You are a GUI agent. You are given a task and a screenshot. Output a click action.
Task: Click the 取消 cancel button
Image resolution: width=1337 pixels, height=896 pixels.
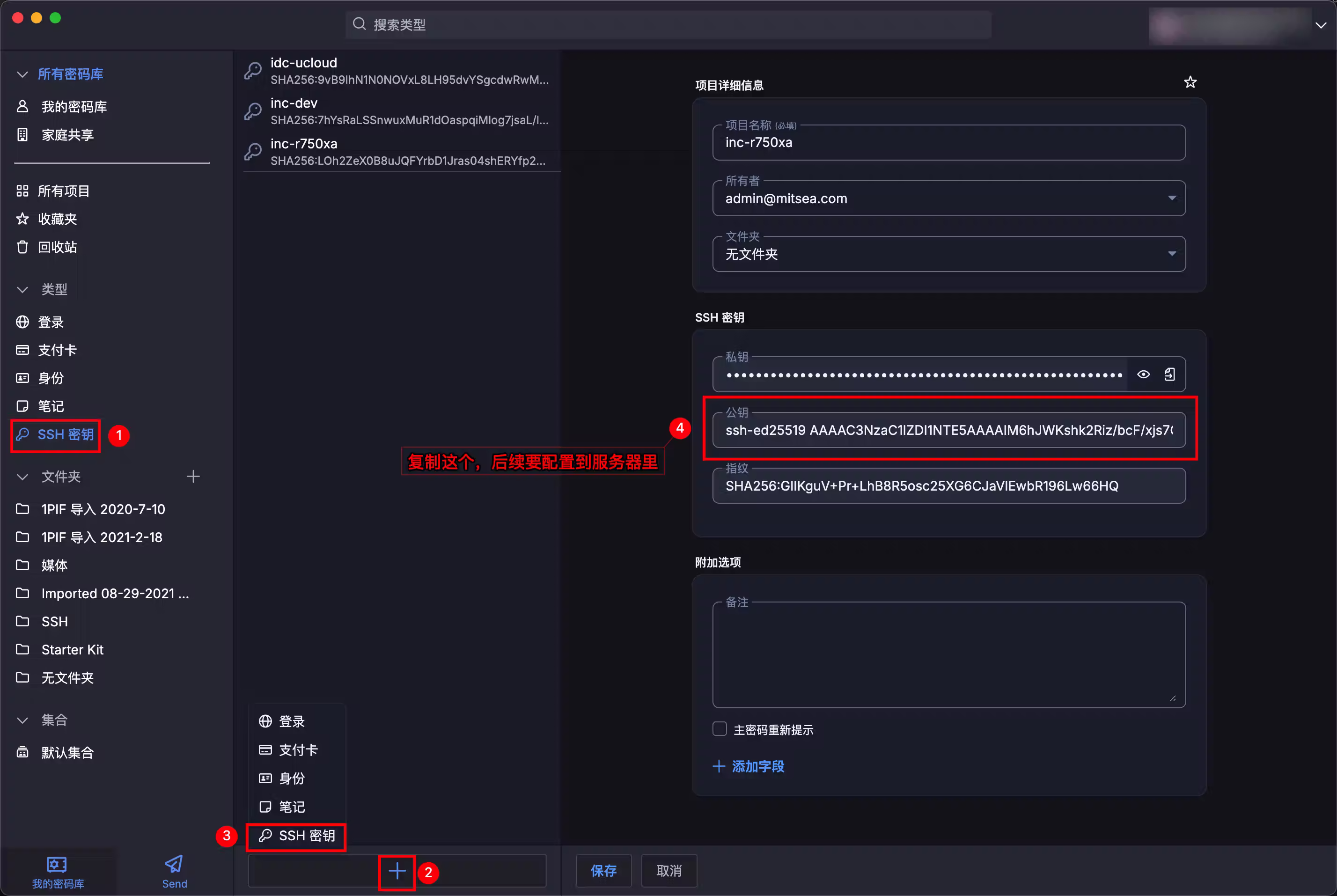(x=668, y=871)
